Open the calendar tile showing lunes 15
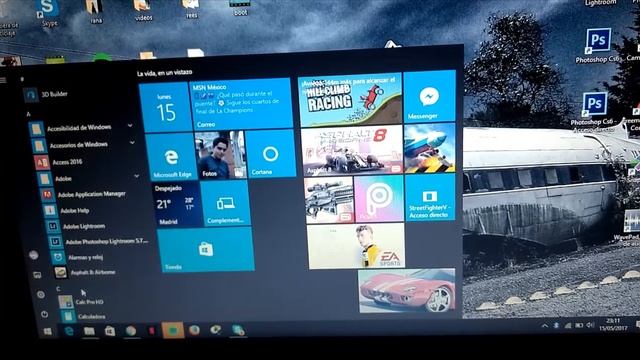 point(165,107)
